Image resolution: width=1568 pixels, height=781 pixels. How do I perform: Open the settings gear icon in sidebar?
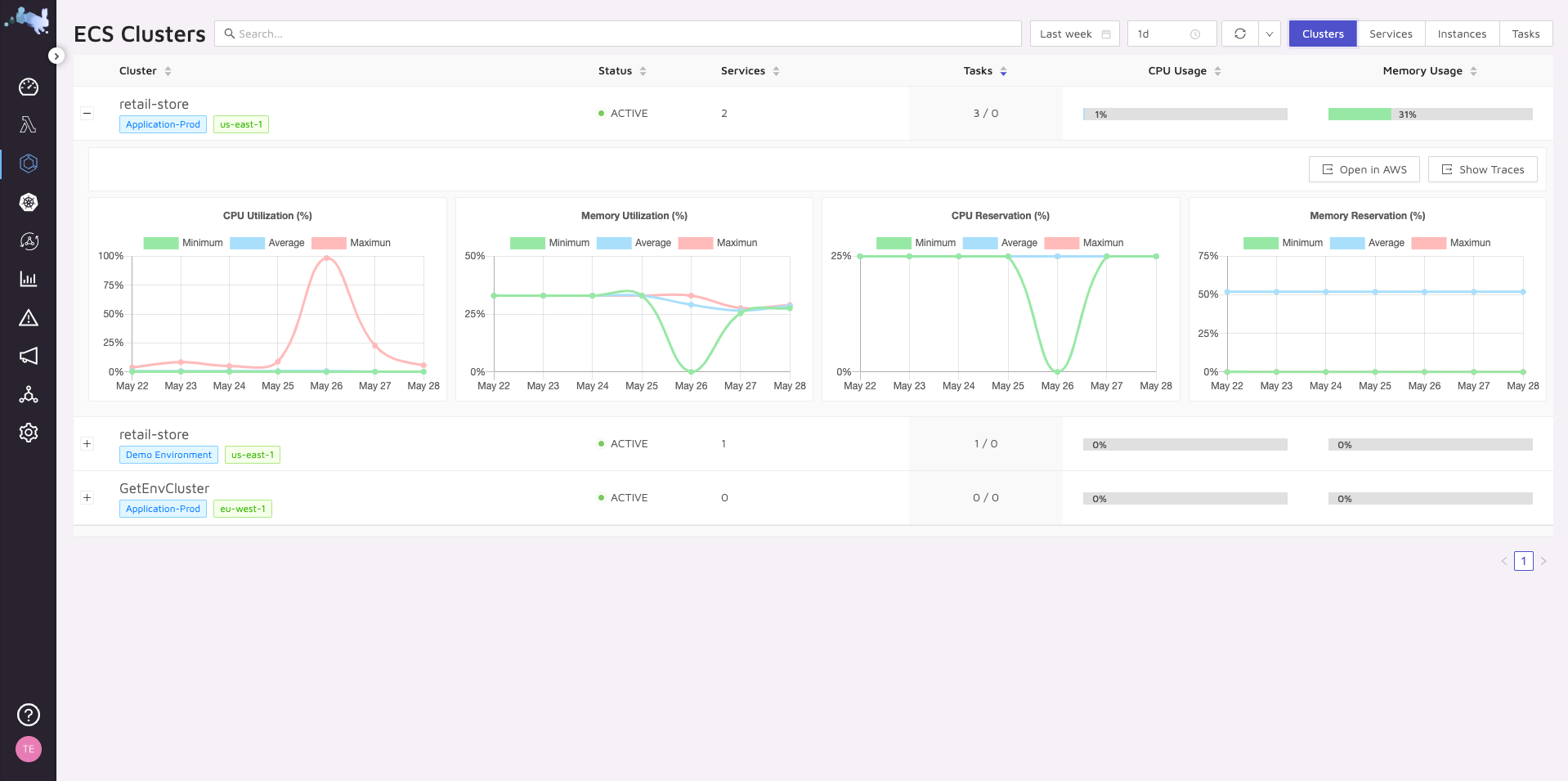click(29, 433)
